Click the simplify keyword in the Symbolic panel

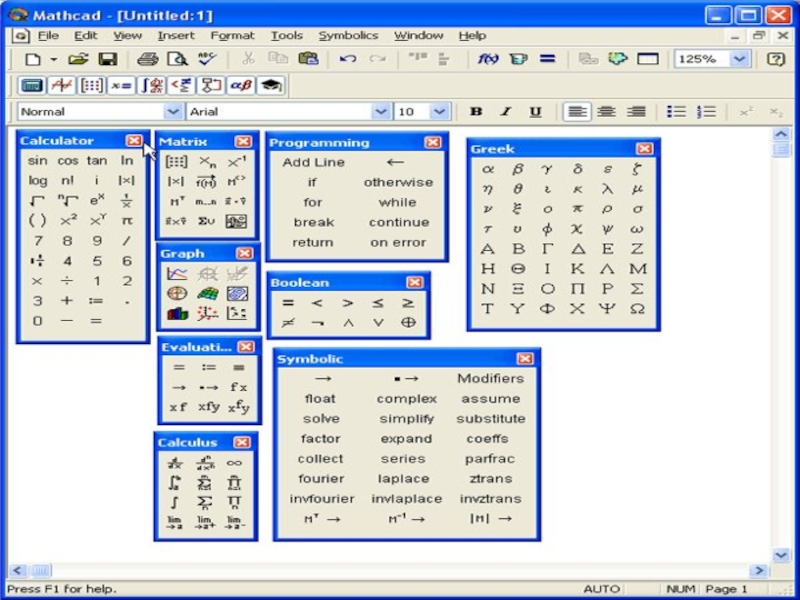click(x=407, y=419)
